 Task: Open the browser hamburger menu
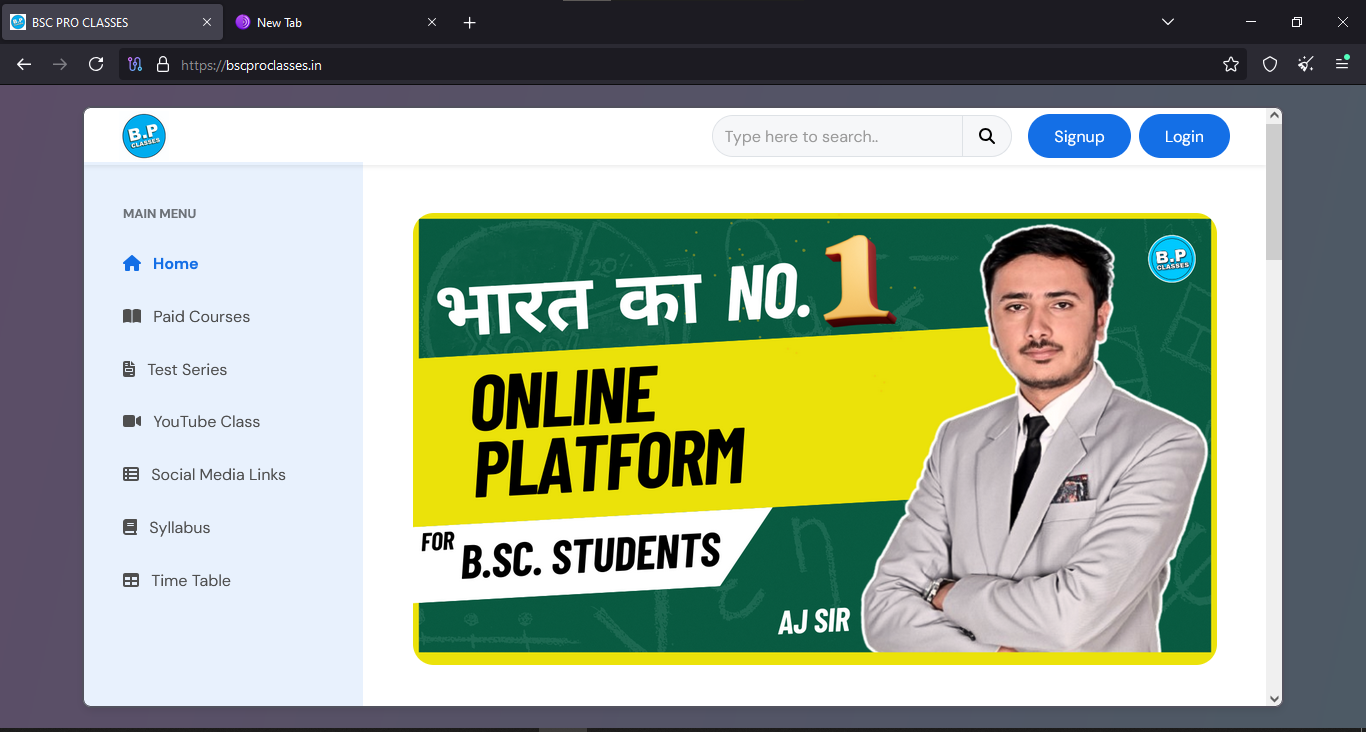click(1342, 64)
